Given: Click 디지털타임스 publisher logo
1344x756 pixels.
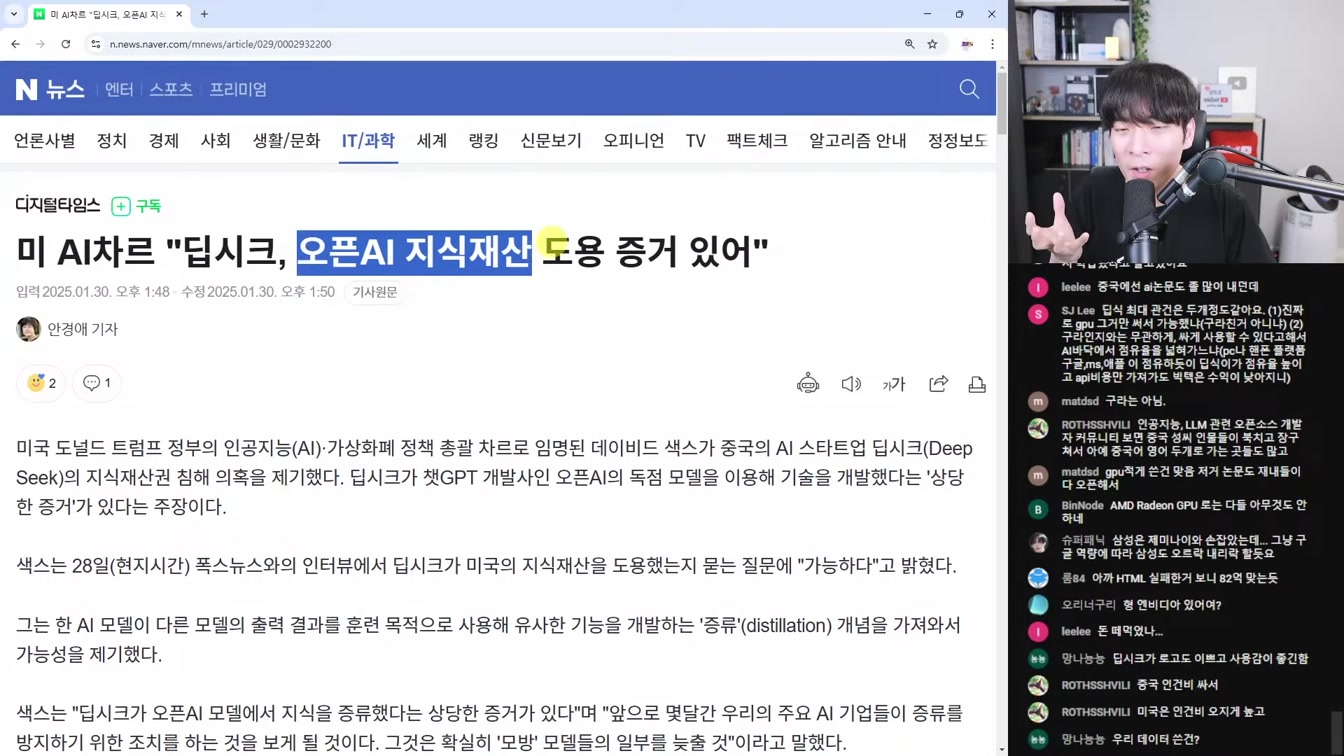Looking at the screenshot, I should pos(58,205).
